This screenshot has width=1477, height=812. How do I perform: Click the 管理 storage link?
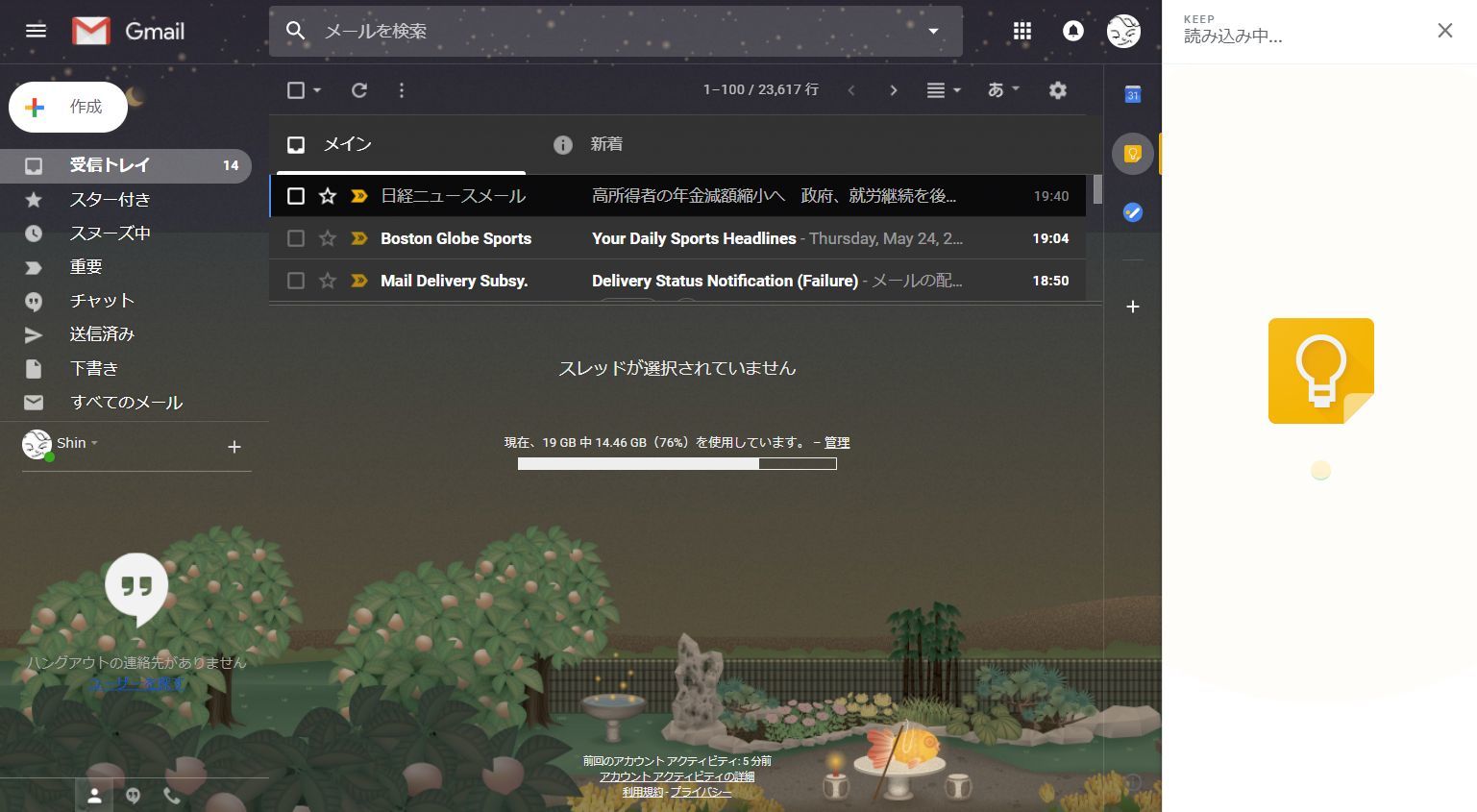pyautogui.click(x=837, y=443)
